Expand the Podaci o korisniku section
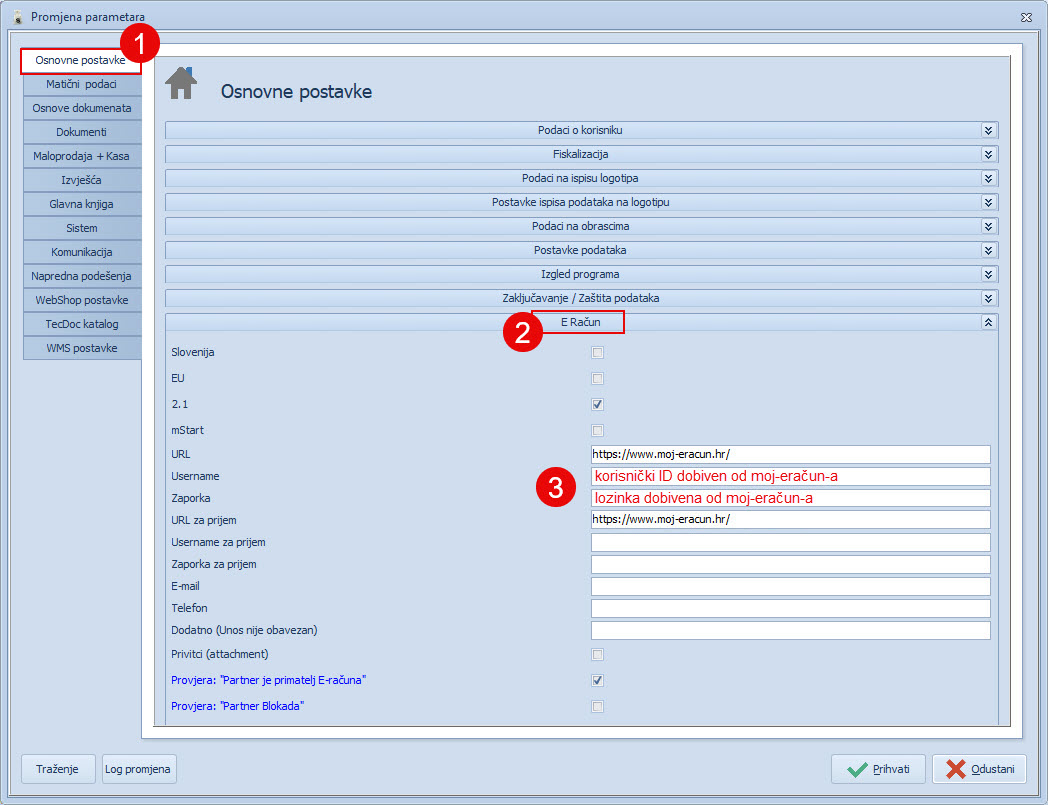1048x805 pixels. (x=988, y=130)
